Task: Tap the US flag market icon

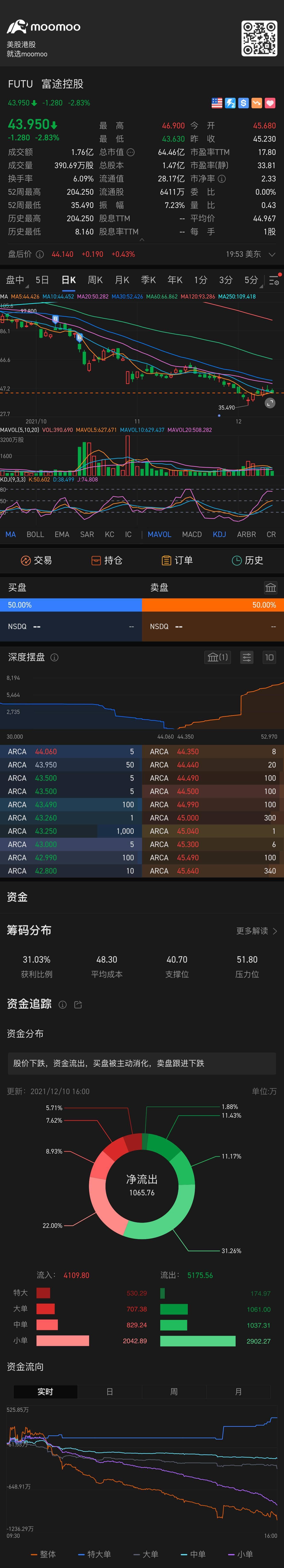Action: click(x=217, y=103)
